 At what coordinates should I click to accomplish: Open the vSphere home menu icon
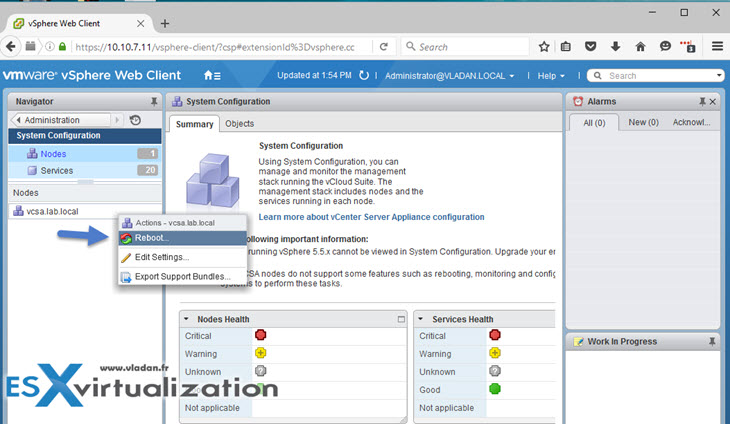click(x=212, y=75)
